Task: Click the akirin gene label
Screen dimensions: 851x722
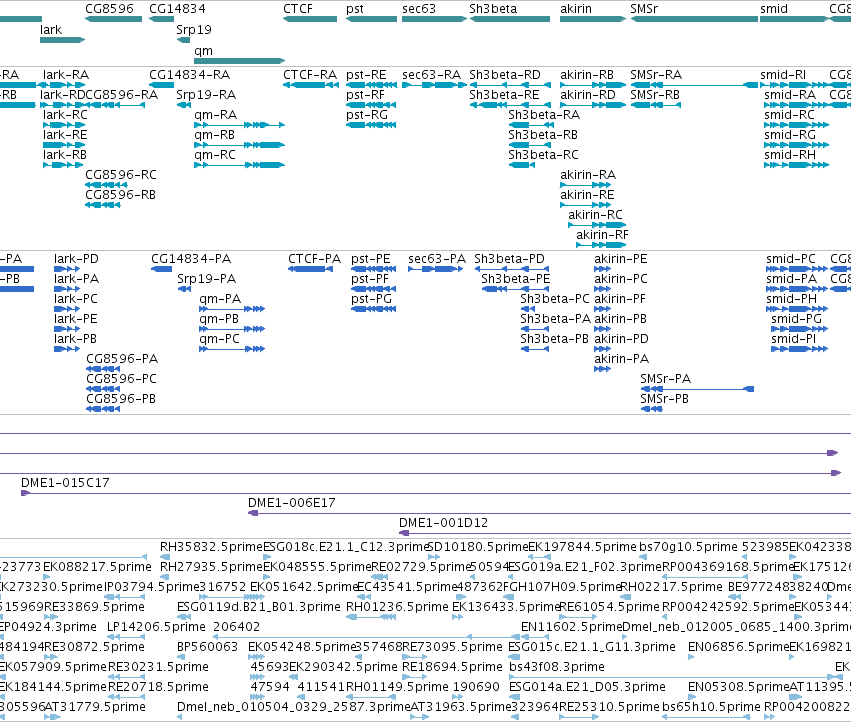Action: pos(576,9)
